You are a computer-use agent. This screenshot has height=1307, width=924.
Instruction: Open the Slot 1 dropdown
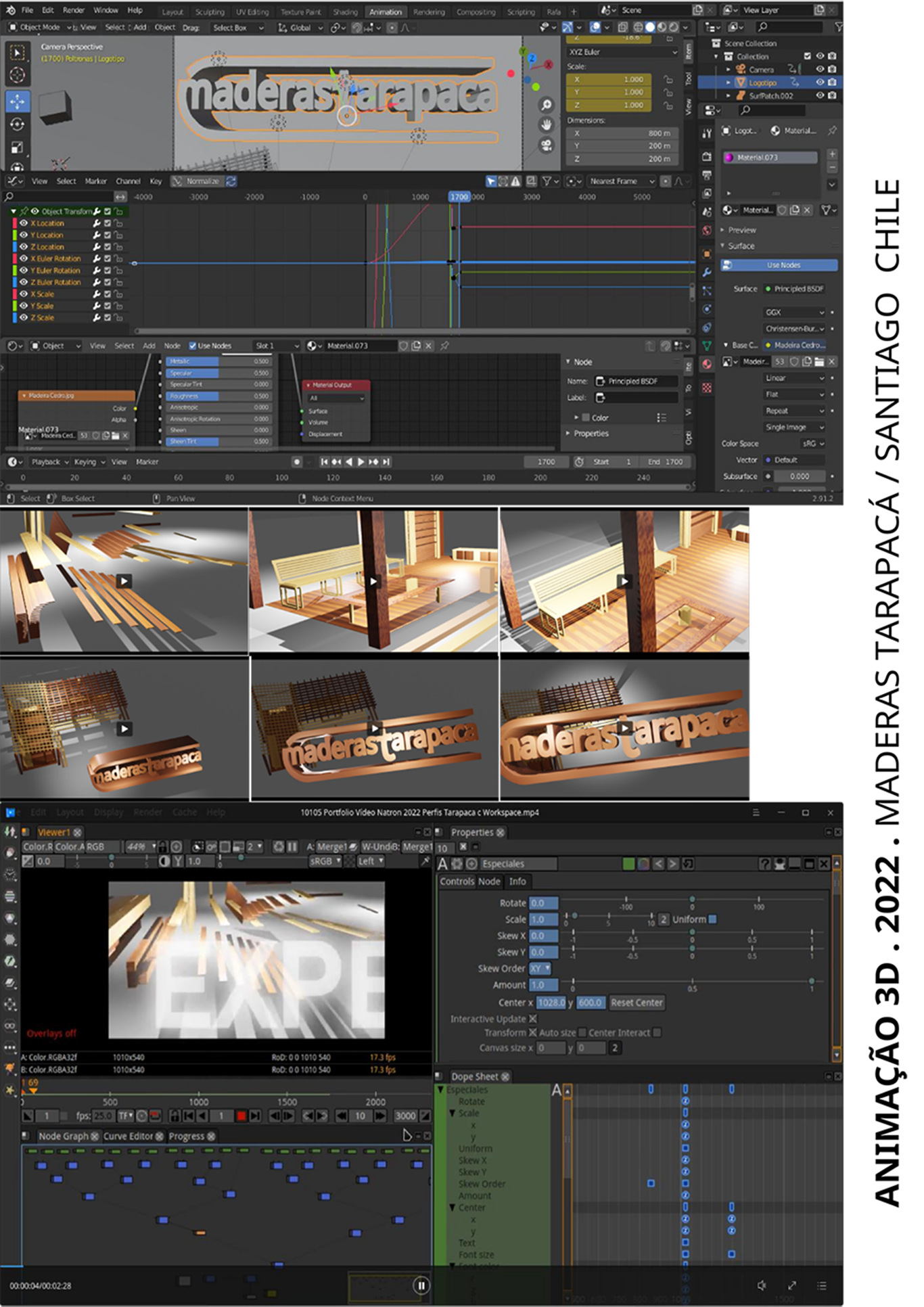click(x=276, y=346)
